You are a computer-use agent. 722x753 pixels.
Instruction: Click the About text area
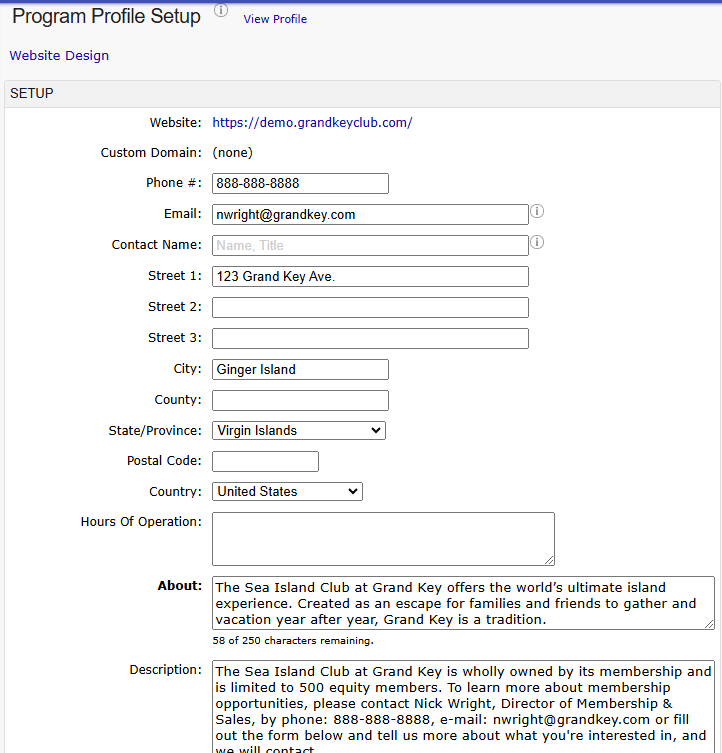[x=463, y=603]
